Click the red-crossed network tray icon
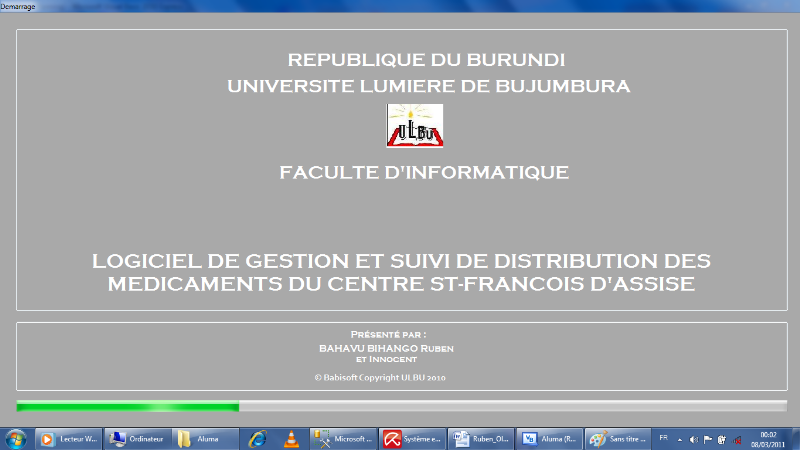 tap(737, 440)
